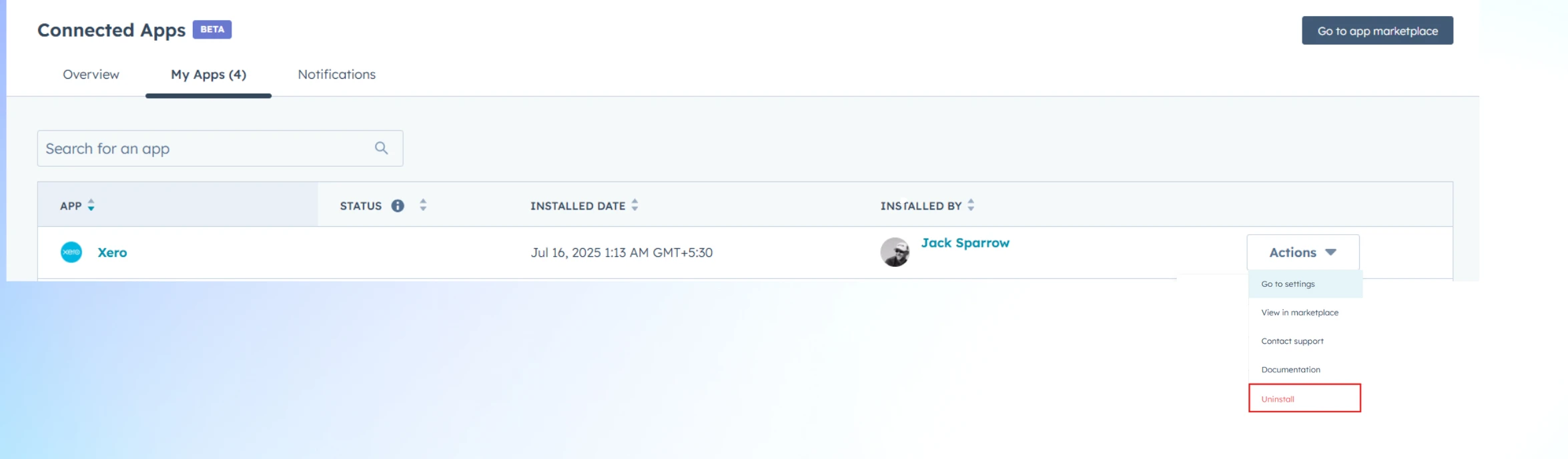Click Jack Sparrow's avatar image
The width and height of the screenshot is (1568, 459).
(x=896, y=252)
